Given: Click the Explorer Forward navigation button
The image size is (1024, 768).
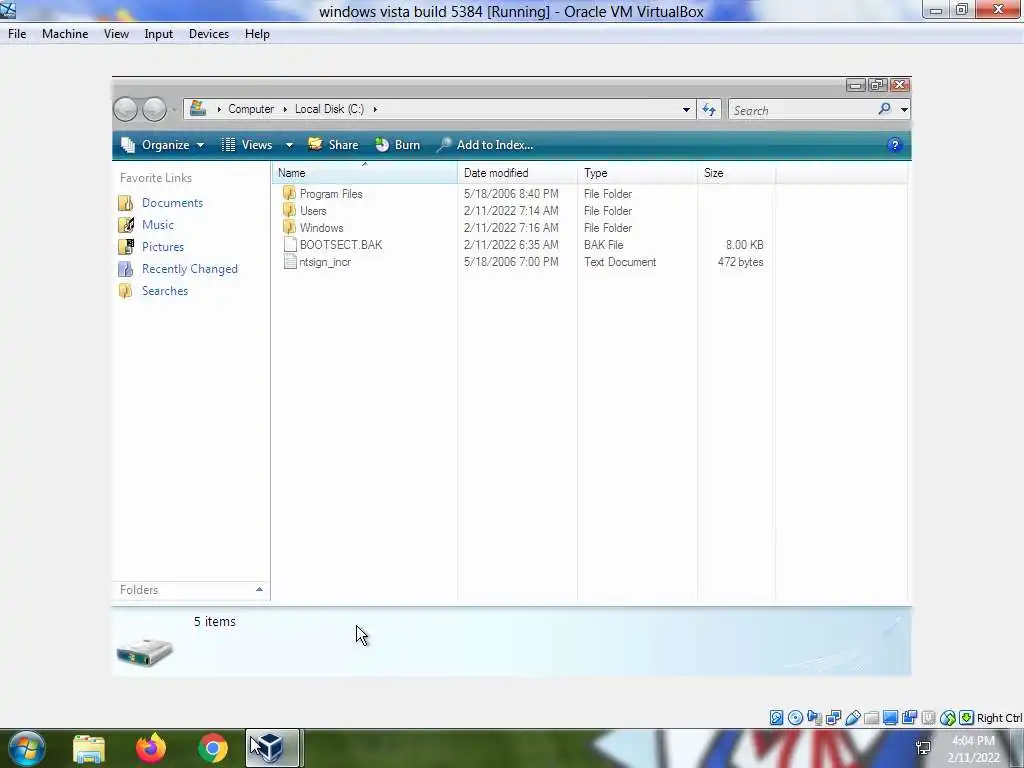Looking at the screenshot, I should (154, 109).
